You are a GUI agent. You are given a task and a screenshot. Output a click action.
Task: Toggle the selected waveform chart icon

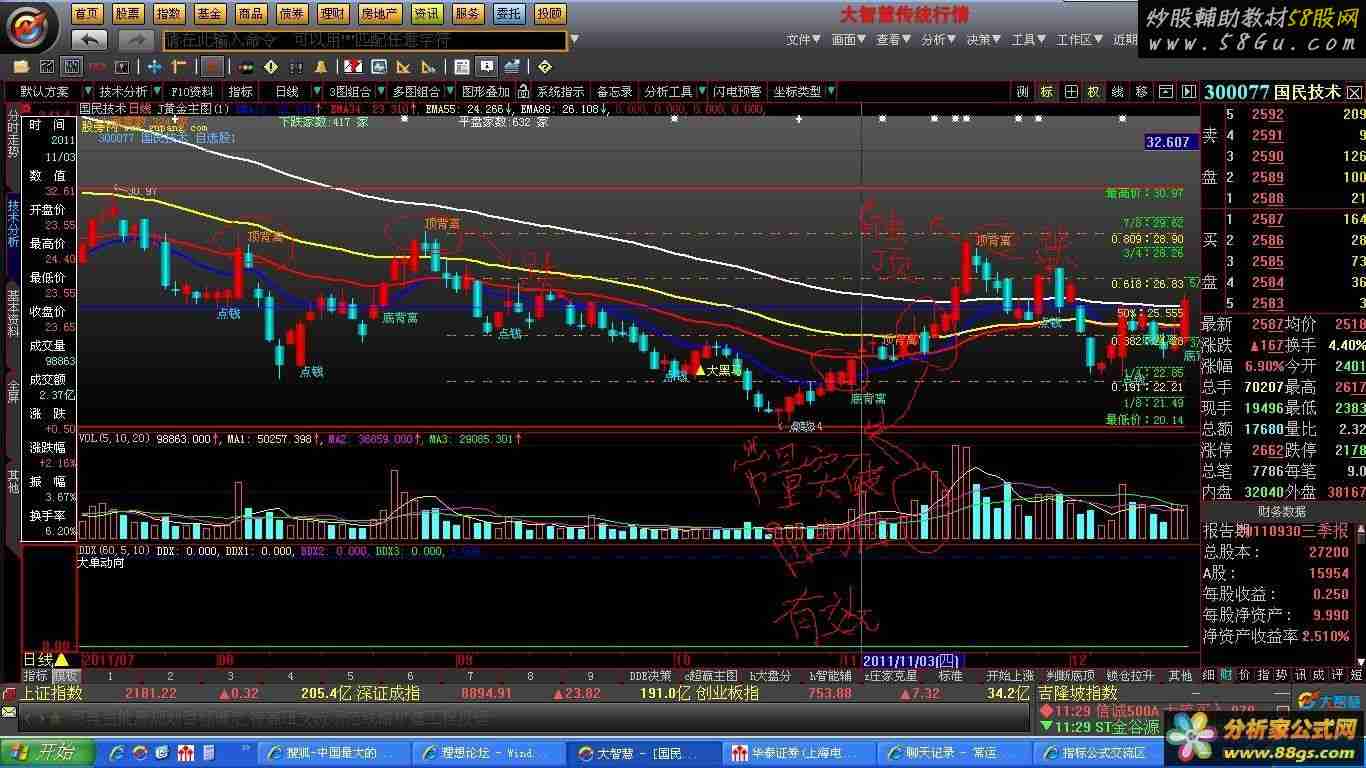[72, 67]
